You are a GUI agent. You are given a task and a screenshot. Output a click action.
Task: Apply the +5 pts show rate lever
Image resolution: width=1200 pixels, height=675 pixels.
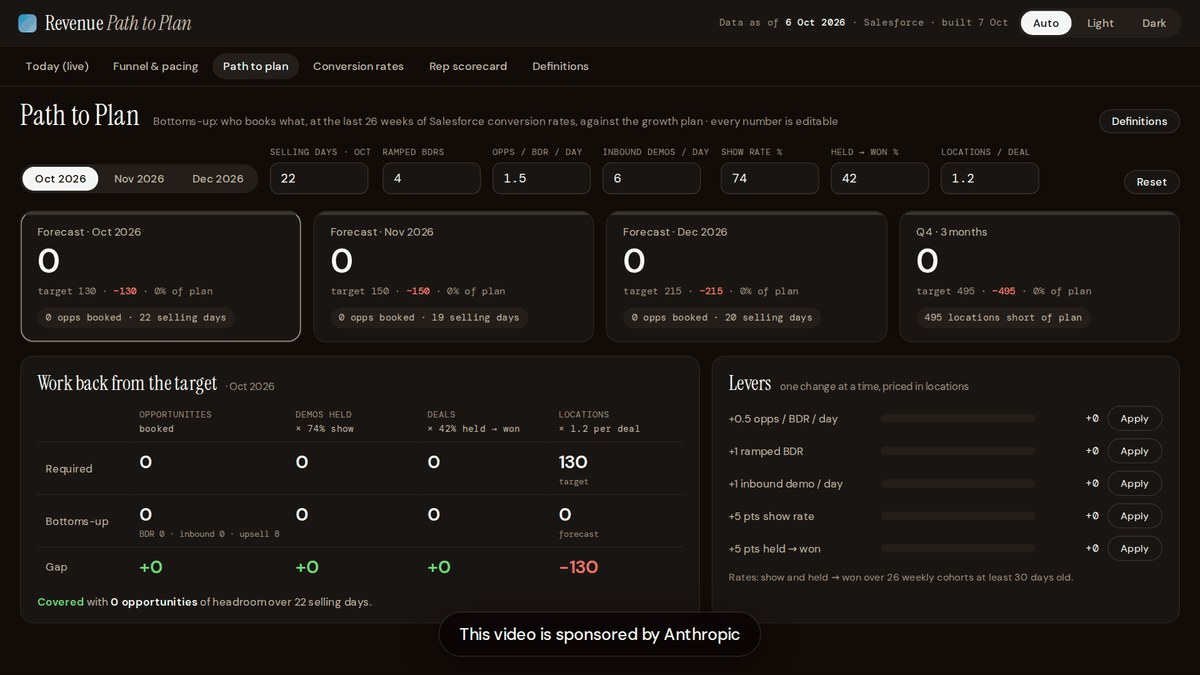(x=1134, y=516)
